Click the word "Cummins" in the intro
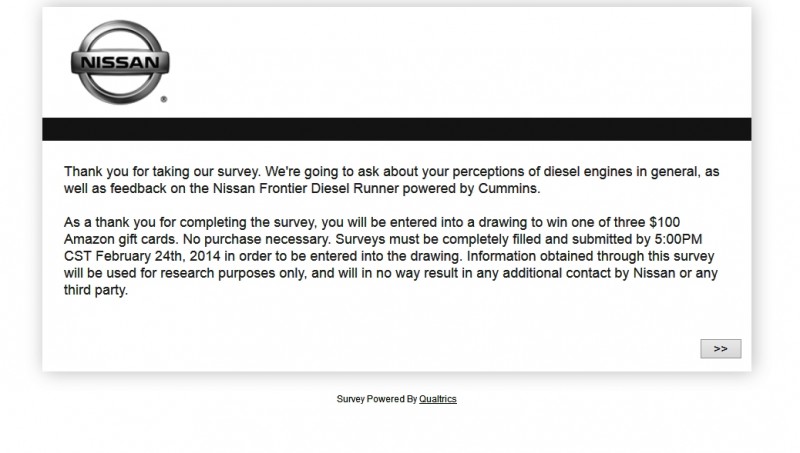The width and height of the screenshot is (800, 453). (x=507, y=188)
